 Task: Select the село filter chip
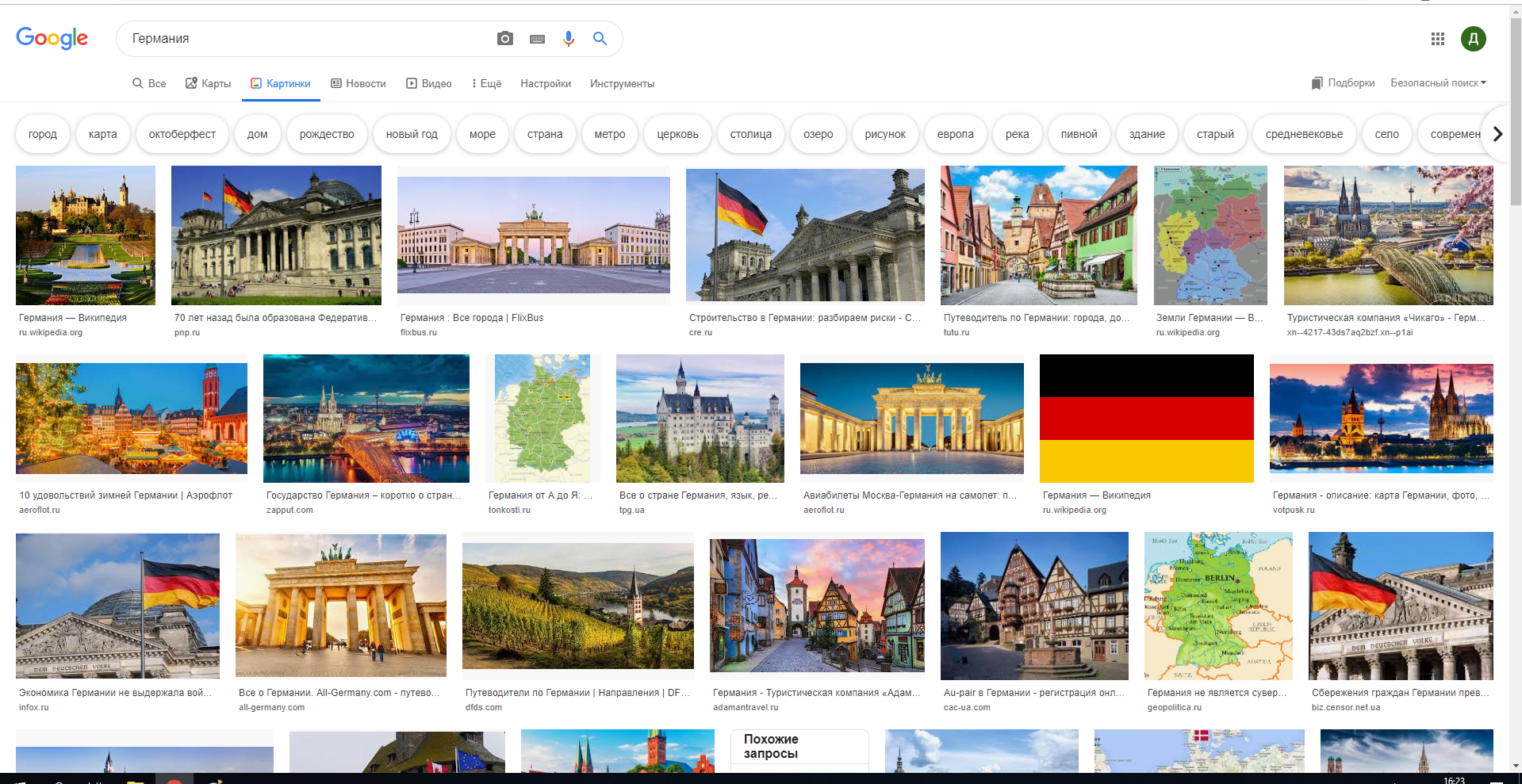coord(1387,134)
